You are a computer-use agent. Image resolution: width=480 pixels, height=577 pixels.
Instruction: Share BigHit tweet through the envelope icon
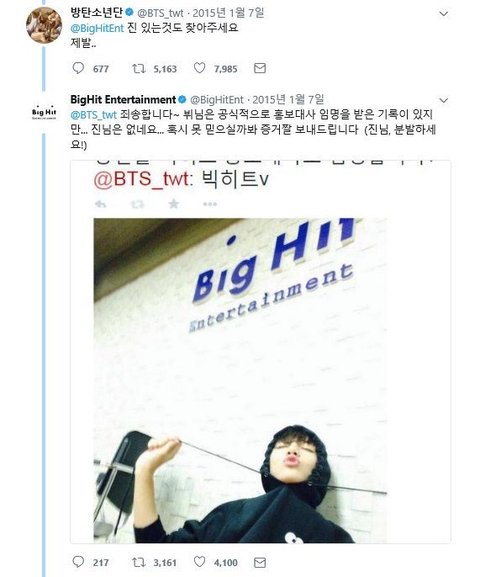coord(260,562)
